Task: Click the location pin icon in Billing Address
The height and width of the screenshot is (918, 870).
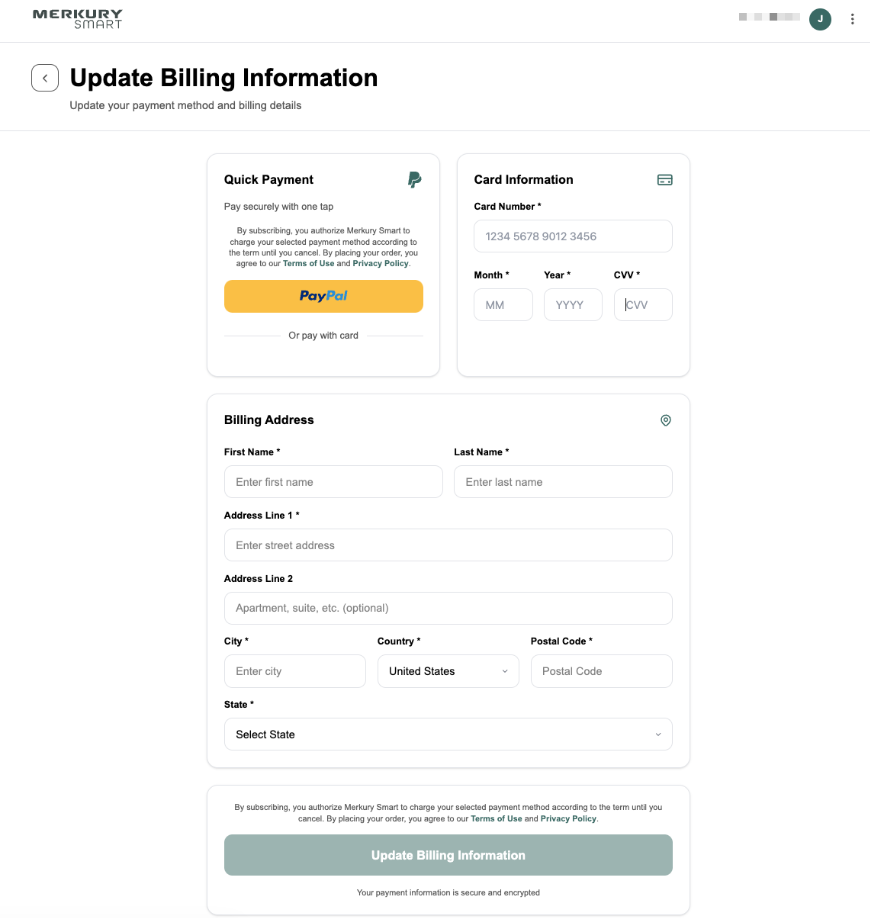Action: click(665, 420)
